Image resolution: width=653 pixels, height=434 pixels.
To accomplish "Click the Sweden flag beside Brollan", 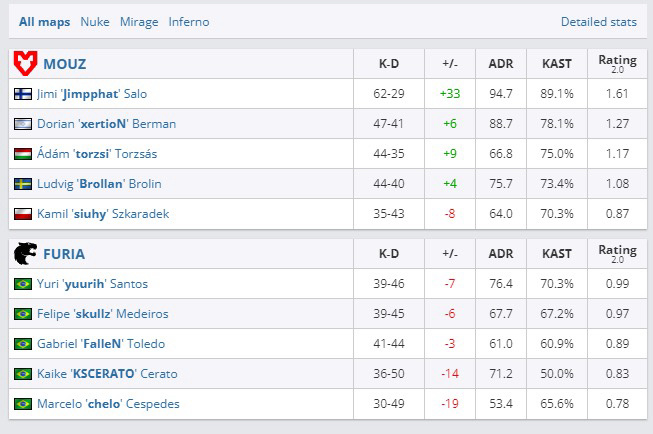I will coord(23,184).
